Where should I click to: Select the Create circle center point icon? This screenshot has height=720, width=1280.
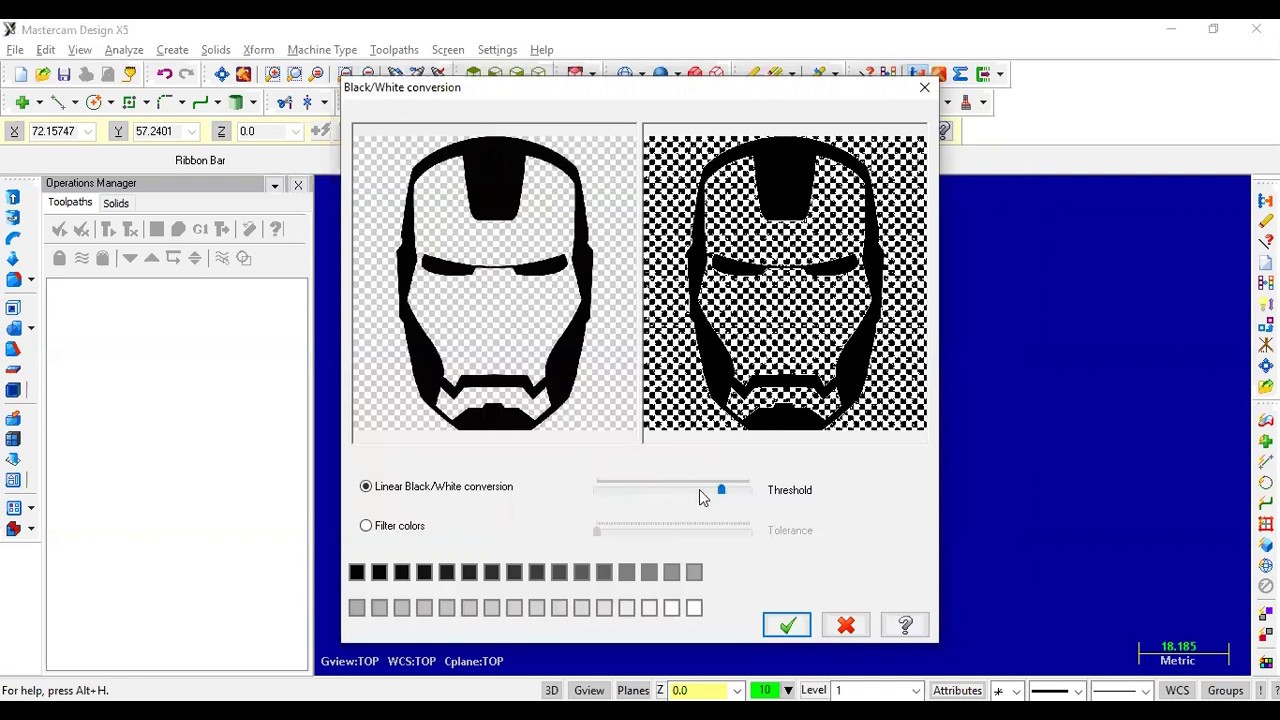coord(94,102)
